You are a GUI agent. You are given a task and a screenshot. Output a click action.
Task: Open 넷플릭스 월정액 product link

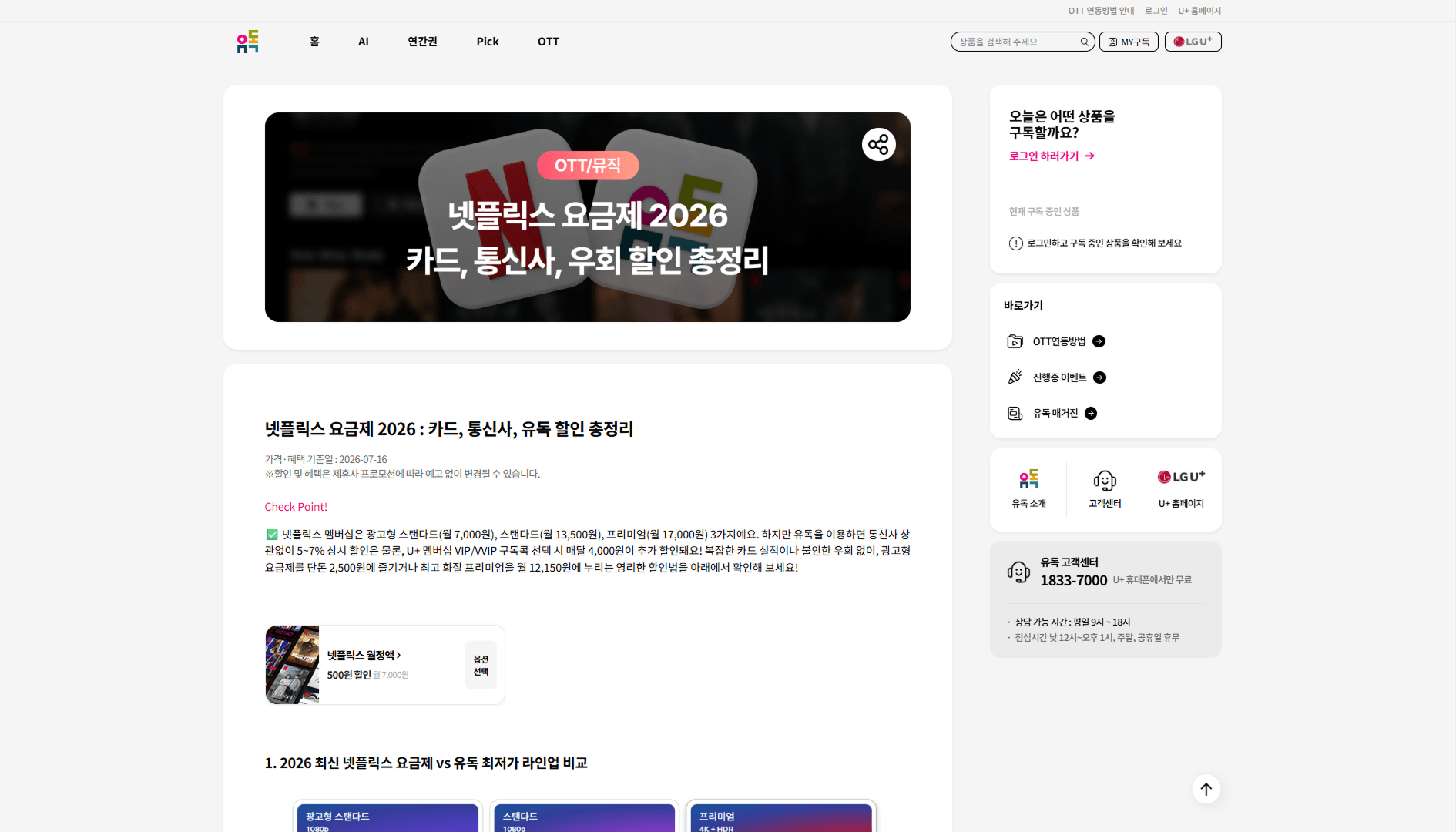pyautogui.click(x=364, y=656)
